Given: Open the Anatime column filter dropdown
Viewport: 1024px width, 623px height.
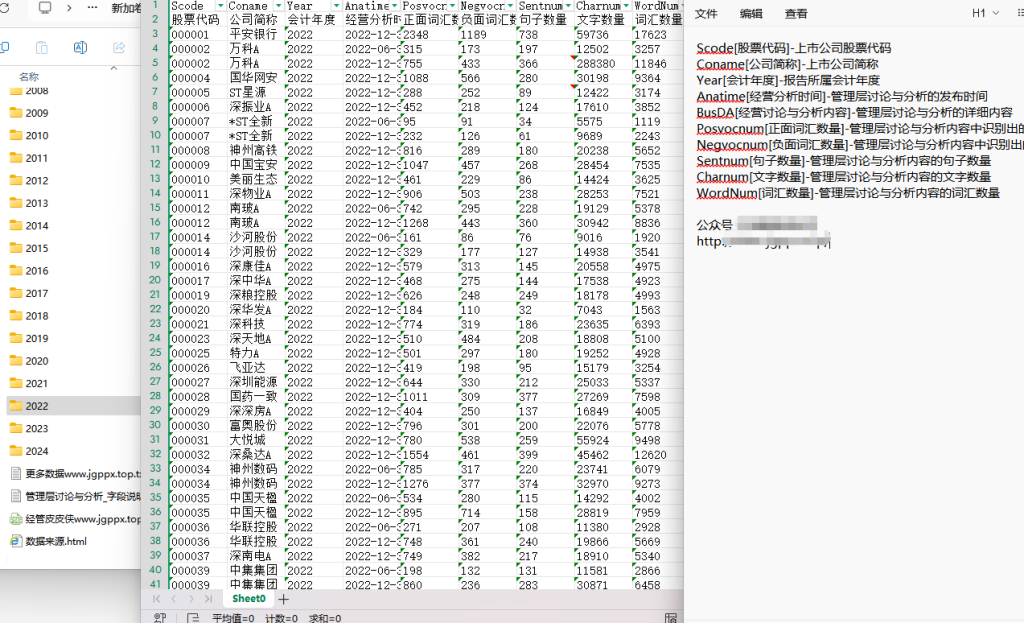Looking at the screenshot, I should tap(394, 6).
